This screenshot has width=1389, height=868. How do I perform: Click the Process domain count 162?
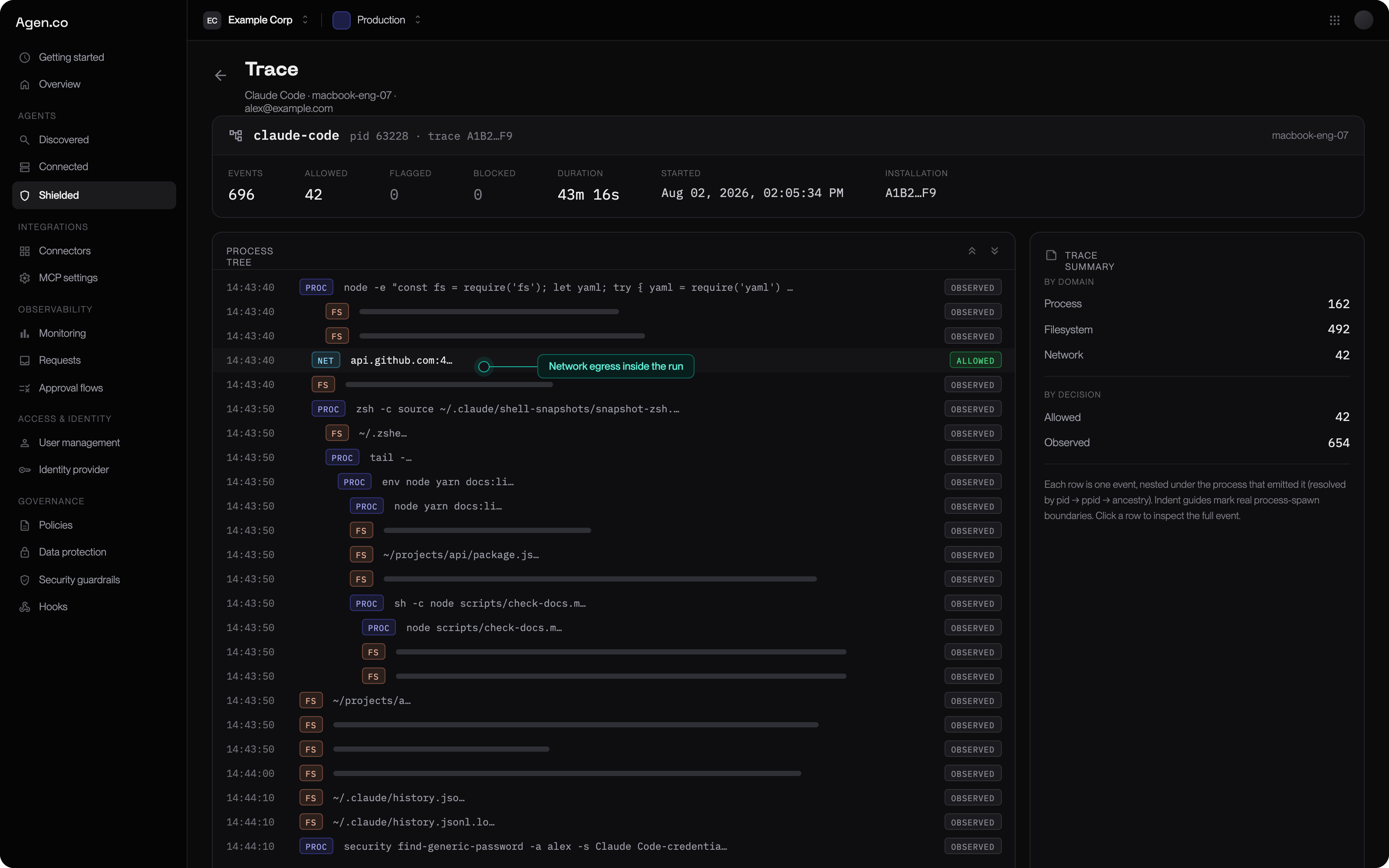point(1338,304)
